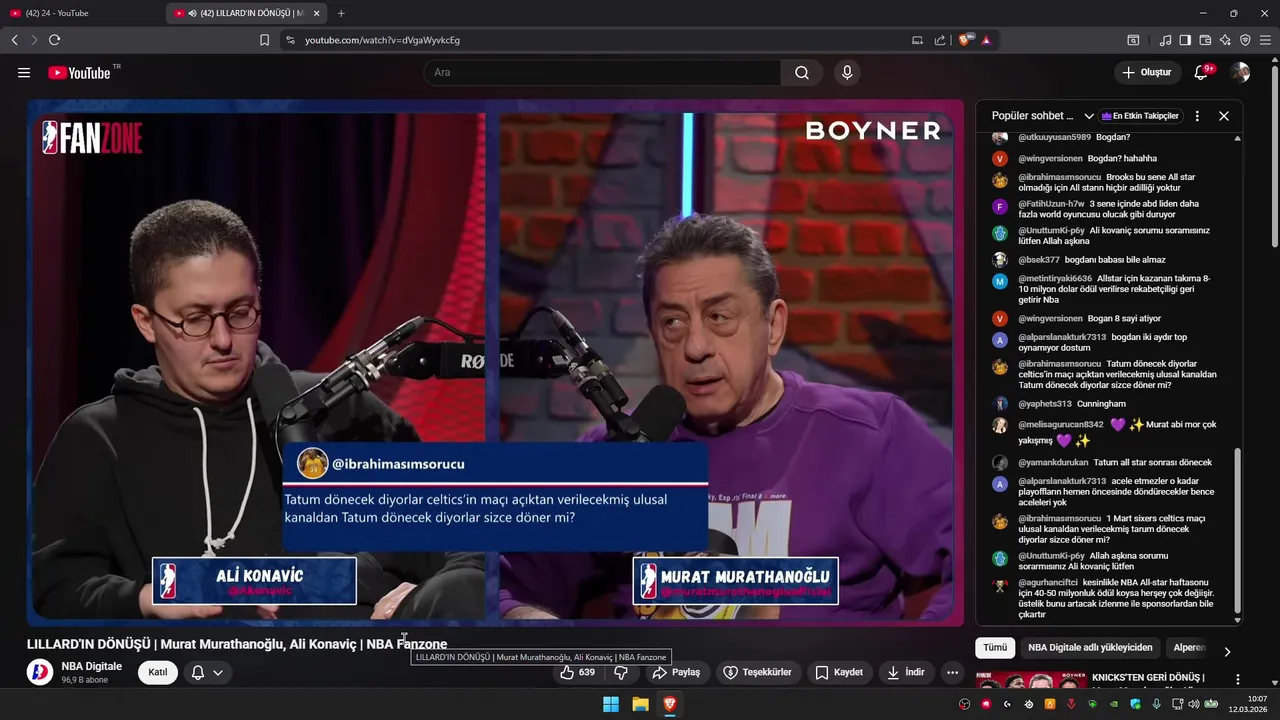The height and width of the screenshot is (720, 1280).
Task: Open the account avatar menu
Action: point(1240,72)
